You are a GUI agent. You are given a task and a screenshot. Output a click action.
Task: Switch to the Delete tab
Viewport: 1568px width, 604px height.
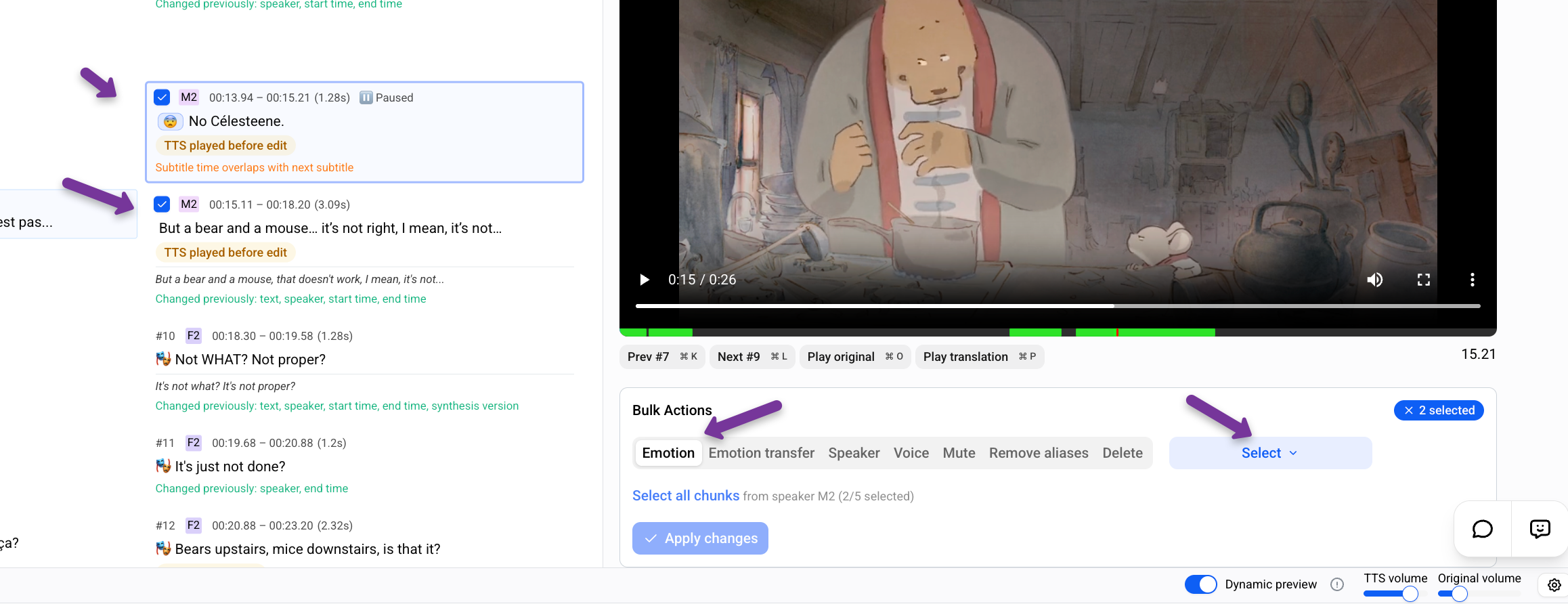click(x=1123, y=453)
